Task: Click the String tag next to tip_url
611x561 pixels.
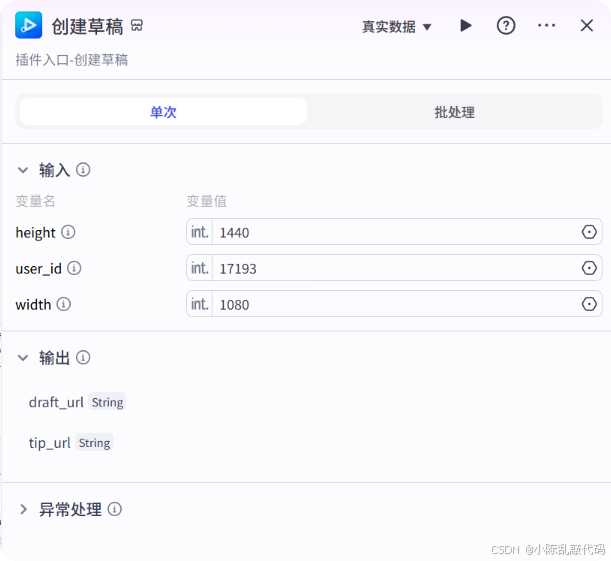Action: coord(94,443)
